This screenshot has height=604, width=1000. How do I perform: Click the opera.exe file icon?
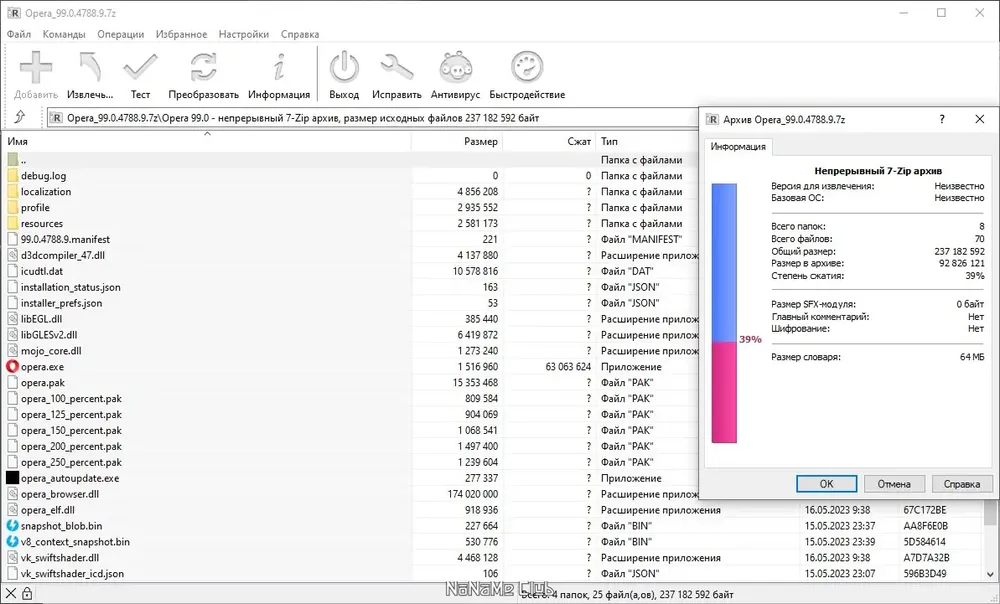point(12,367)
